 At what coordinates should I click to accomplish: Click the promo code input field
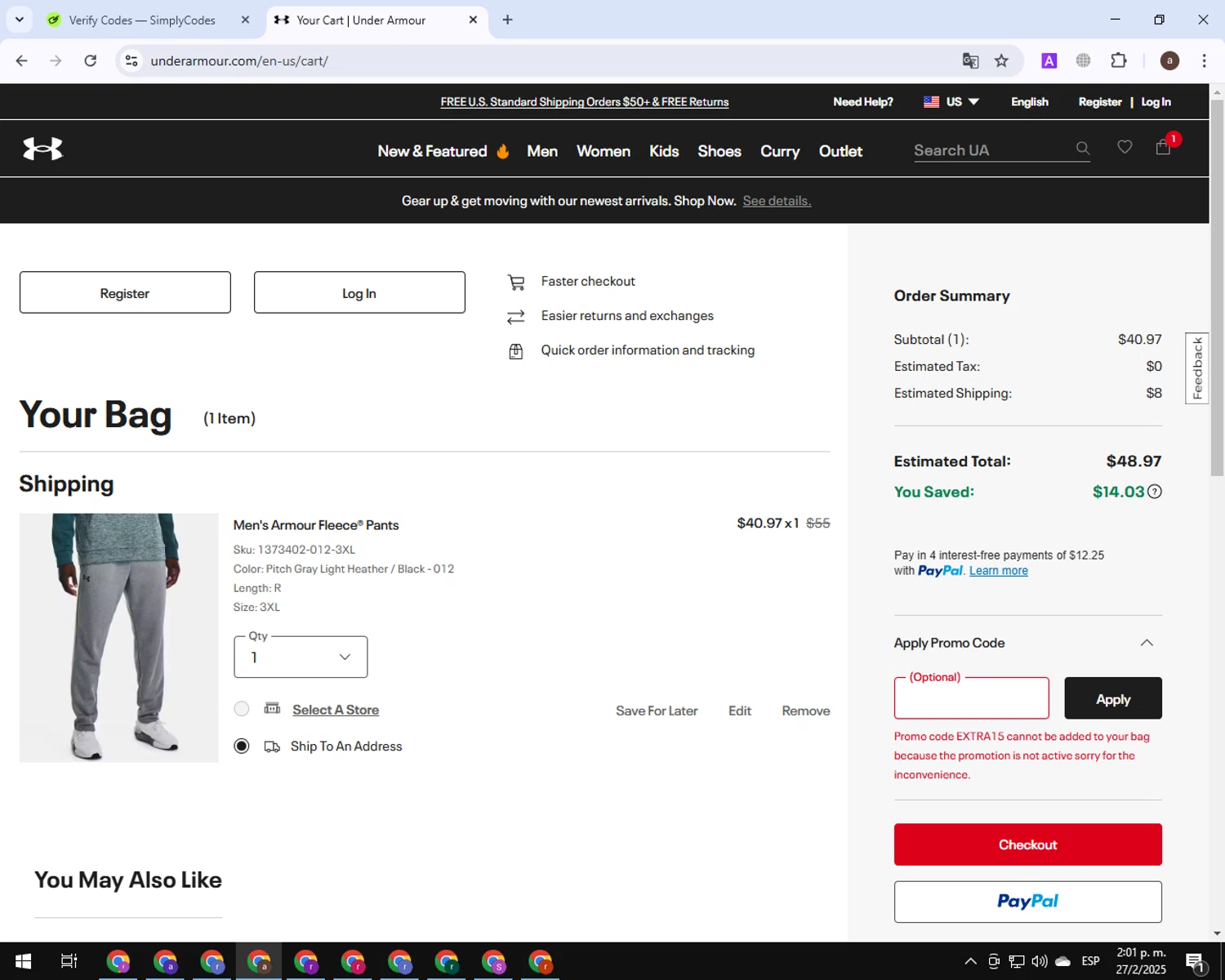click(972, 698)
